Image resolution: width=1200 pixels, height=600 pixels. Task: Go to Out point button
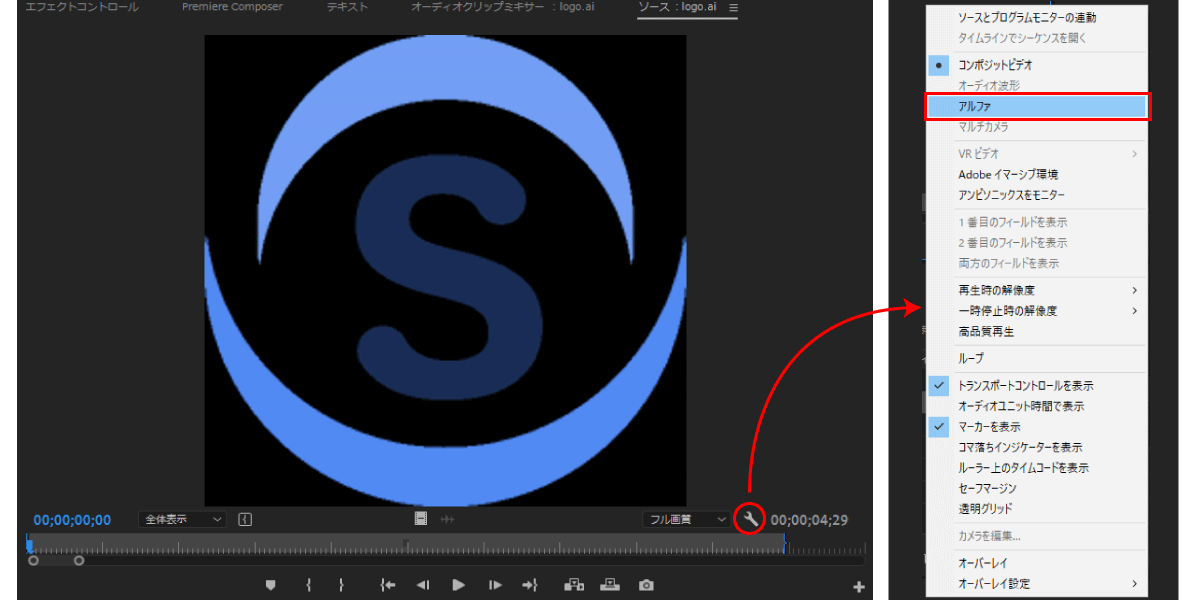click(x=531, y=585)
